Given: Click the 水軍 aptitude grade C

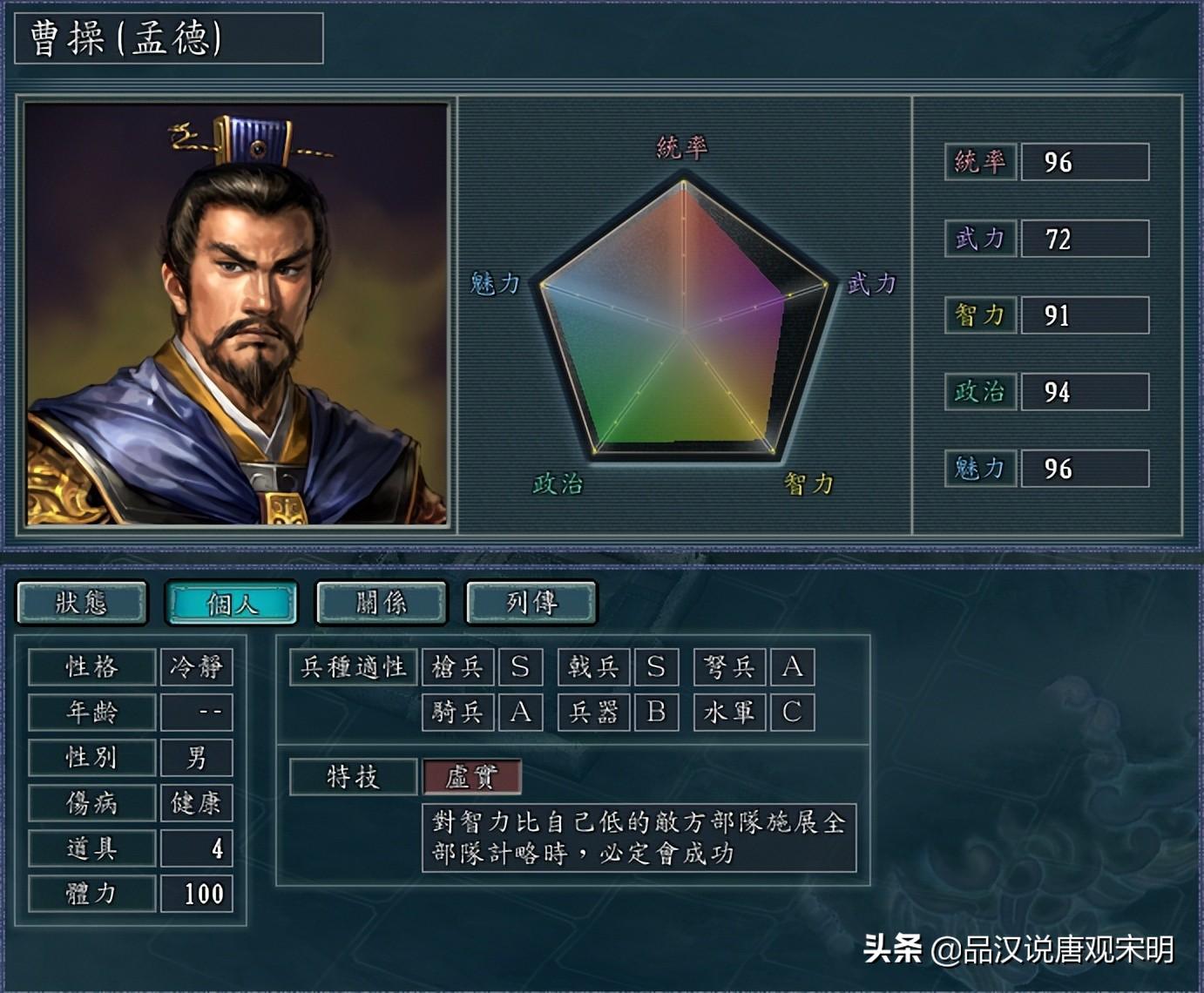Looking at the screenshot, I should [792, 713].
